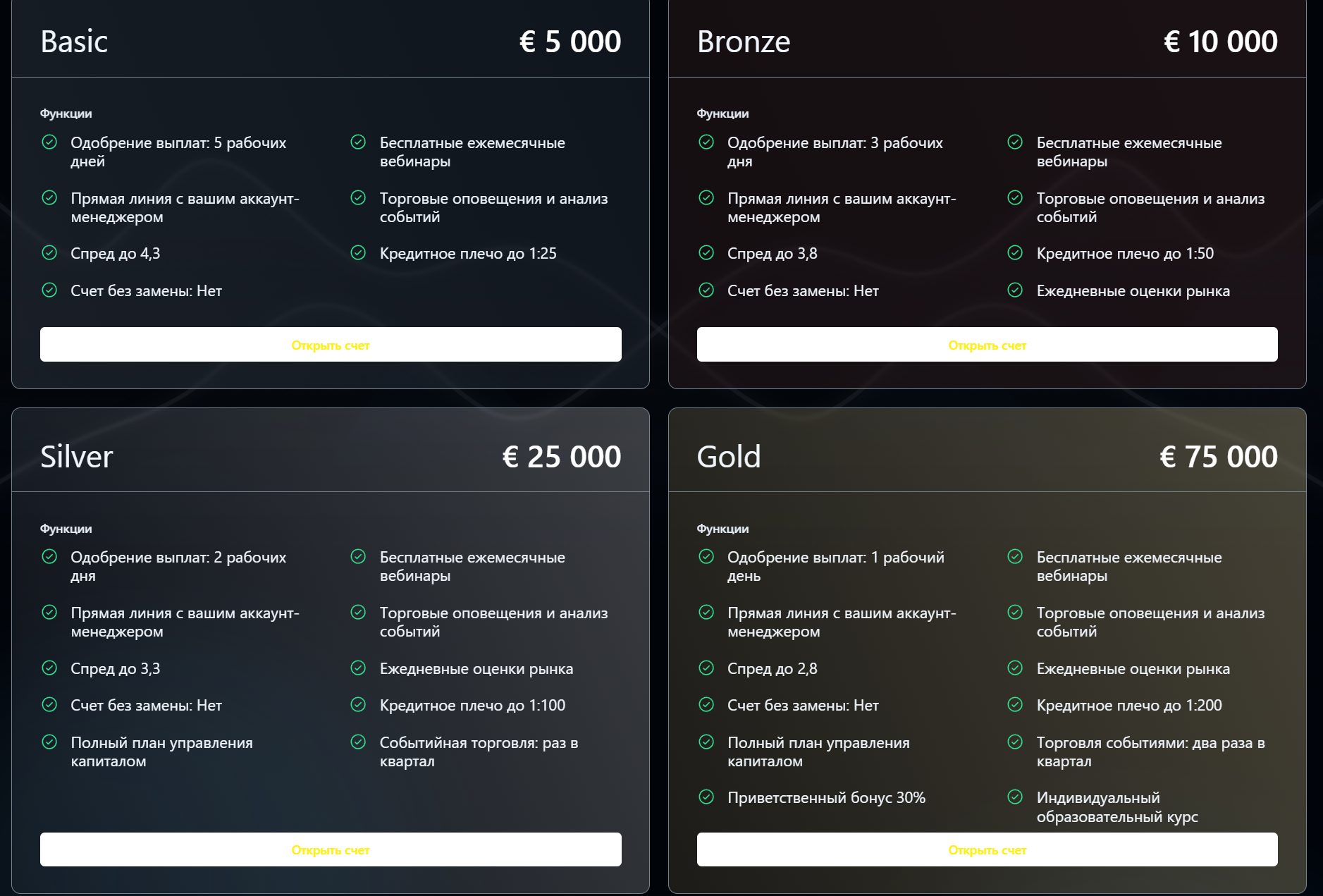Image resolution: width=1323 pixels, height=896 pixels.
Task: Click check icon beside 'Одобрение выплат: 1 рабочий день'
Action: [706, 556]
